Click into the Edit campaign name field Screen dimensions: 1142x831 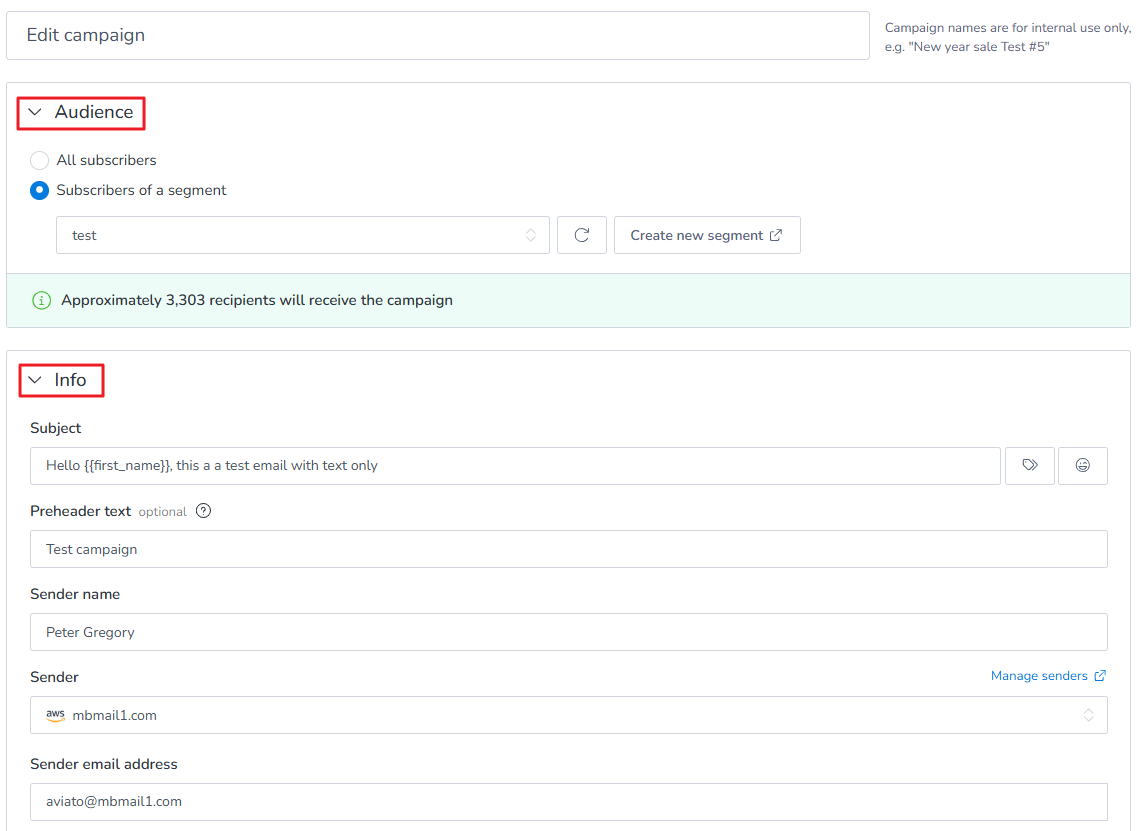tap(438, 36)
